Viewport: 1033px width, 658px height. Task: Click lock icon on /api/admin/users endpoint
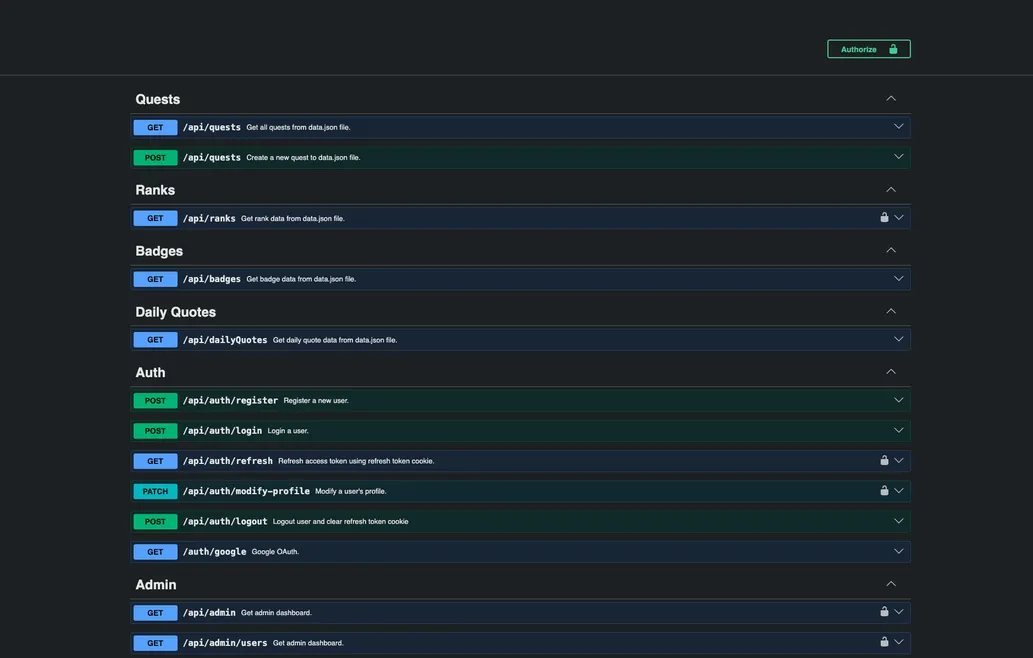[x=884, y=642]
